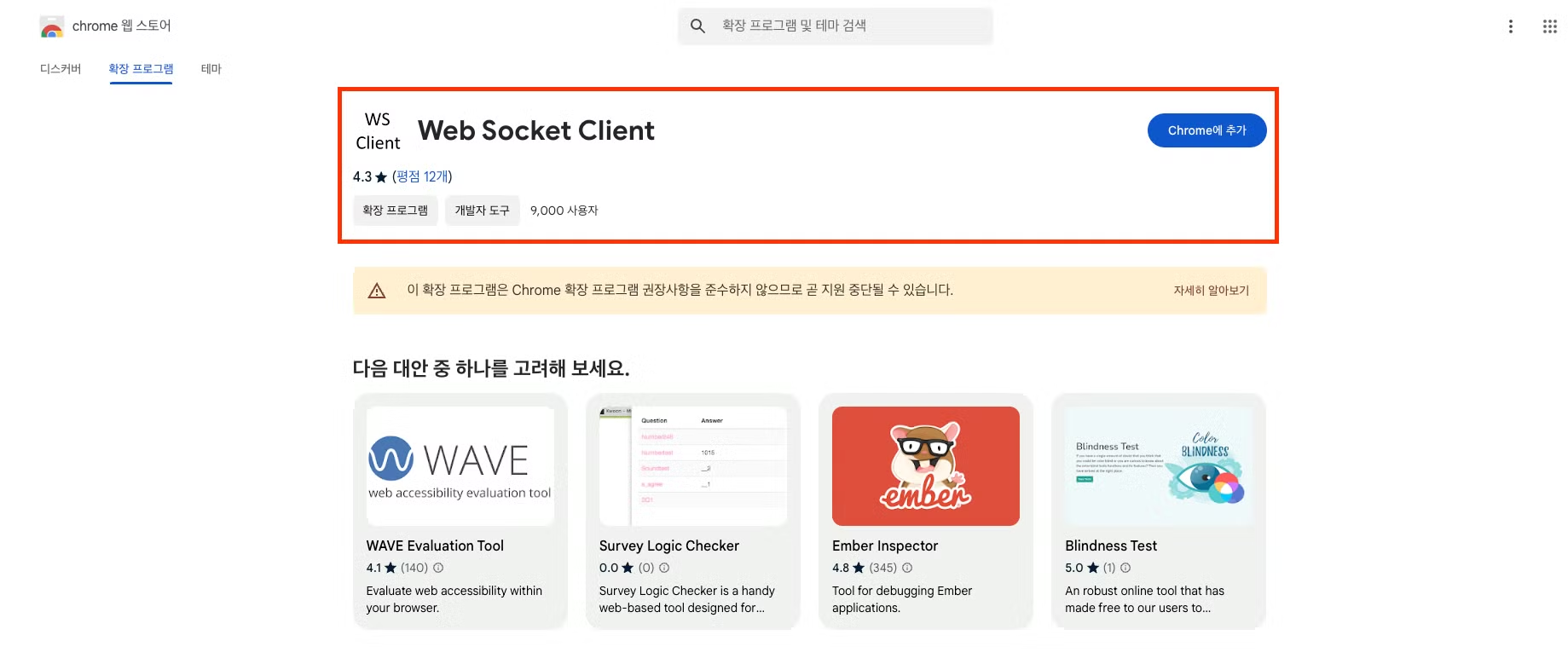The width and height of the screenshot is (1568, 664).
Task: Open the Color Blindness Test thumbnail
Action: [1159, 466]
